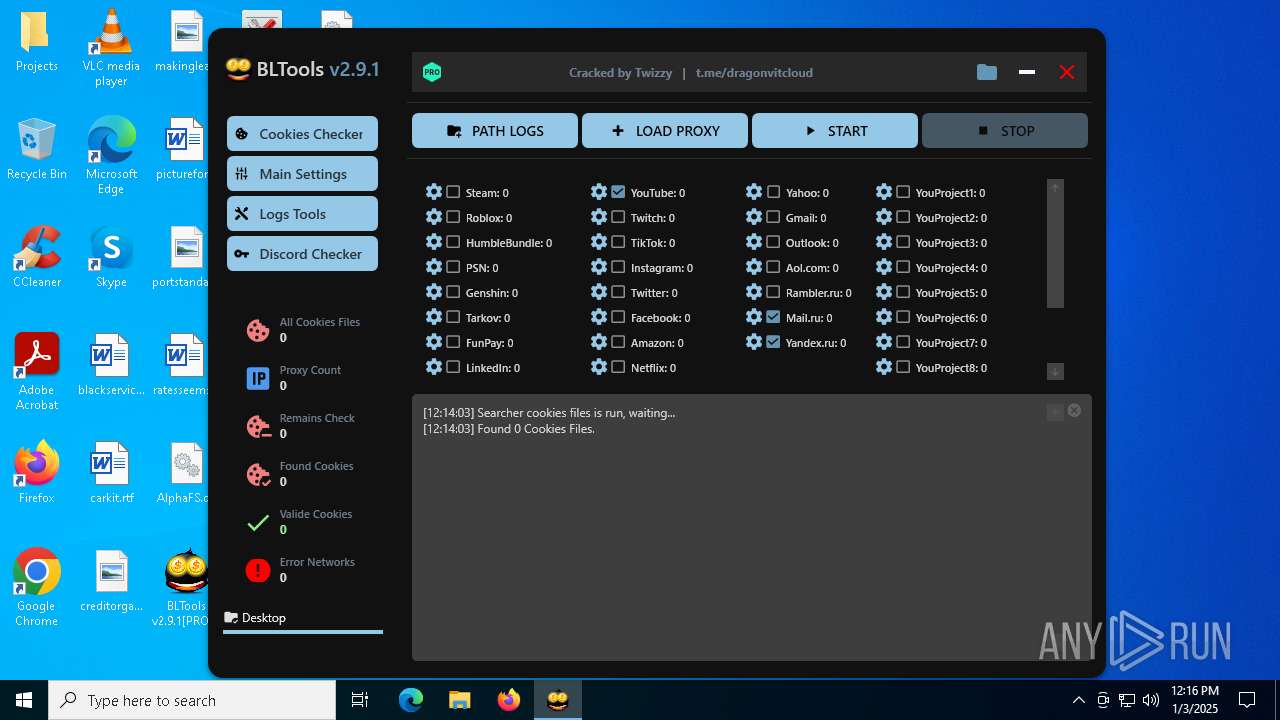
Task: Uncheck the YouTube checkbox
Action: (618, 192)
